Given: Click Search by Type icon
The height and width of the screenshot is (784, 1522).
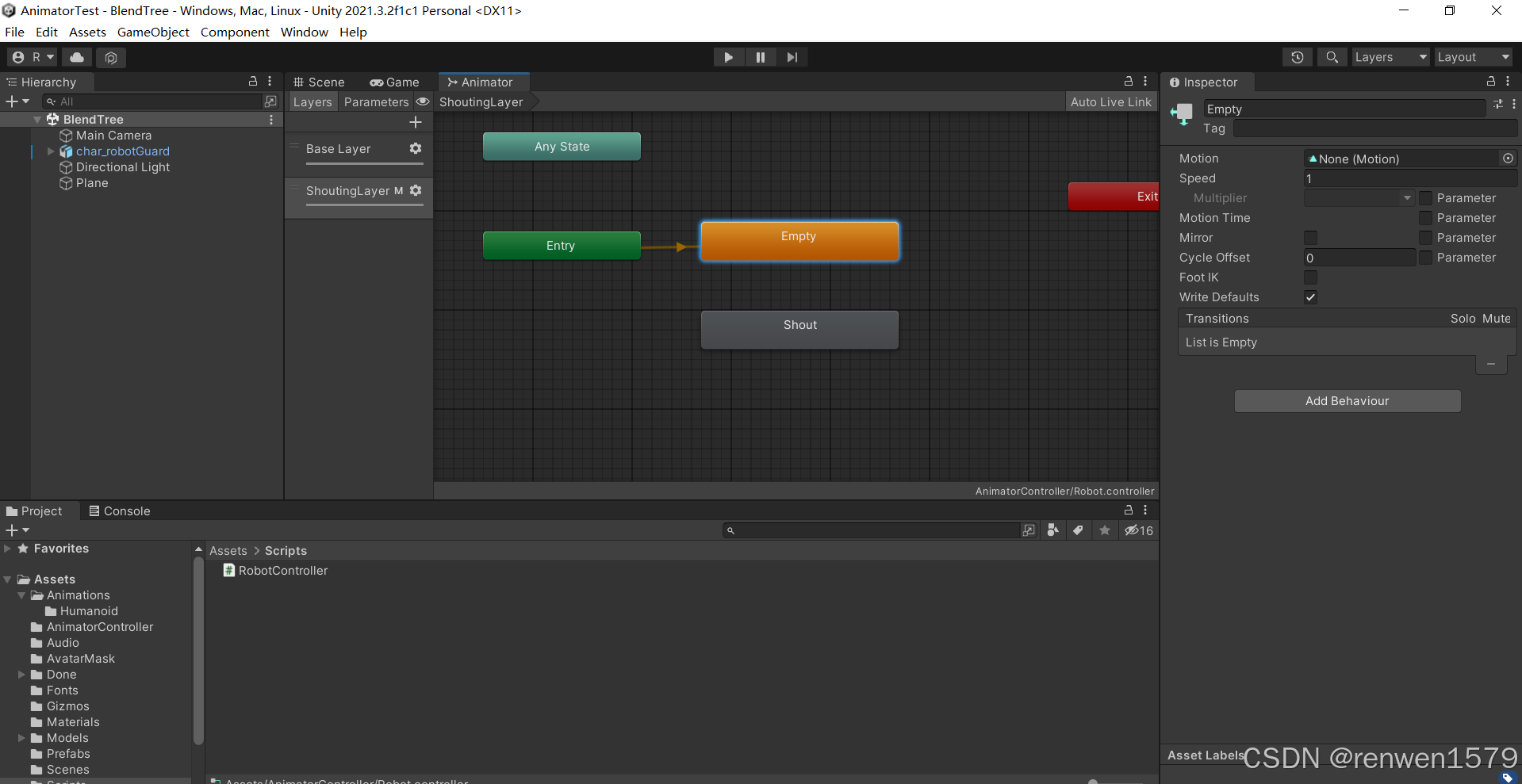Looking at the screenshot, I should tap(1052, 530).
